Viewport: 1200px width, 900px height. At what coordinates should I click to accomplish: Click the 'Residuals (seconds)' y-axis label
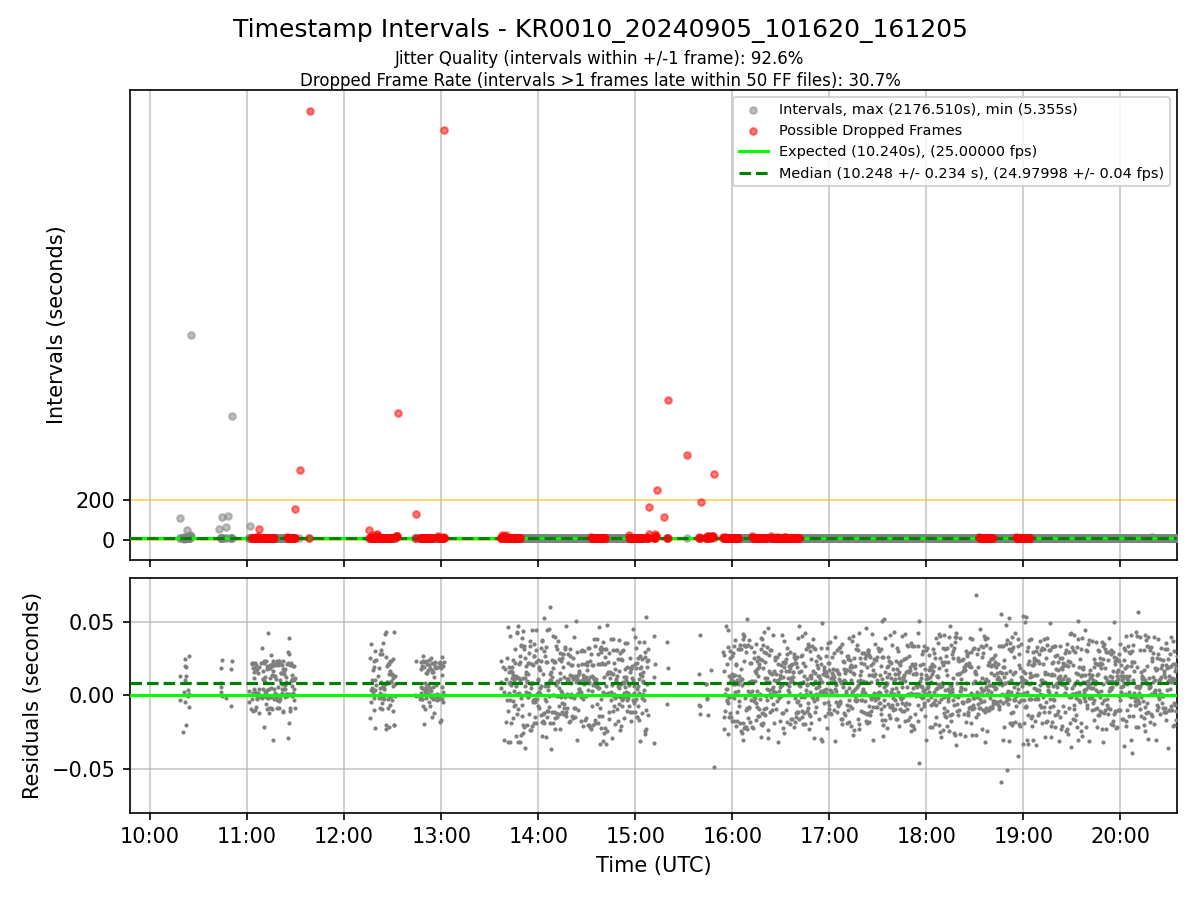pos(32,696)
